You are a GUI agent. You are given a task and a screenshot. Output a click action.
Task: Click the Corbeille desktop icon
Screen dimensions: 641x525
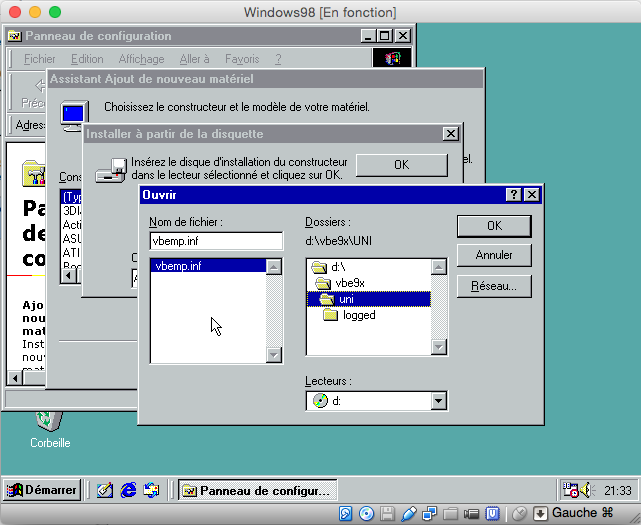coord(50,428)
